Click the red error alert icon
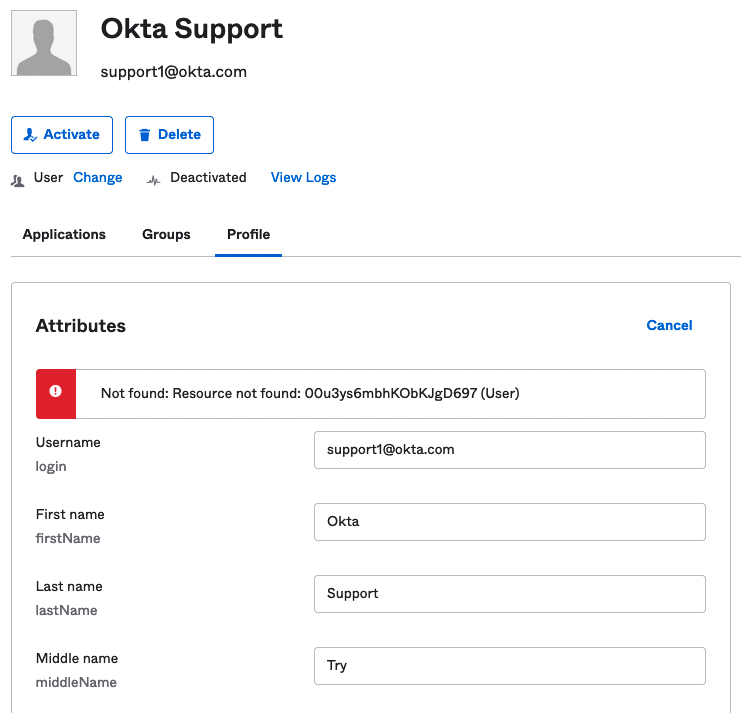The height and width of the screenshot is (713, 741). [x=56, y=393]
